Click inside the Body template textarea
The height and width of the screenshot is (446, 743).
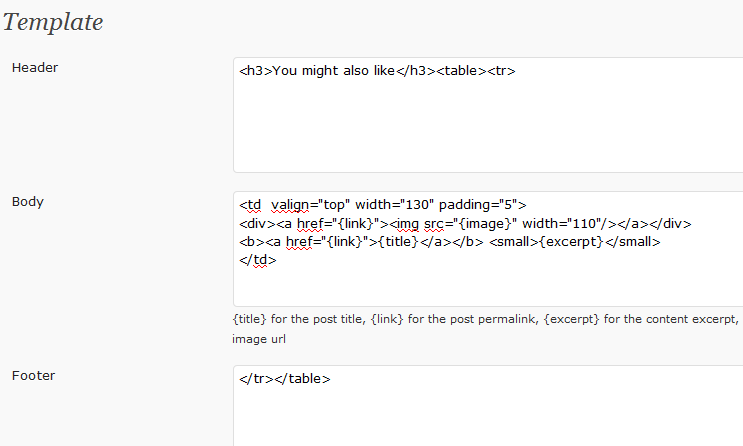488,249
